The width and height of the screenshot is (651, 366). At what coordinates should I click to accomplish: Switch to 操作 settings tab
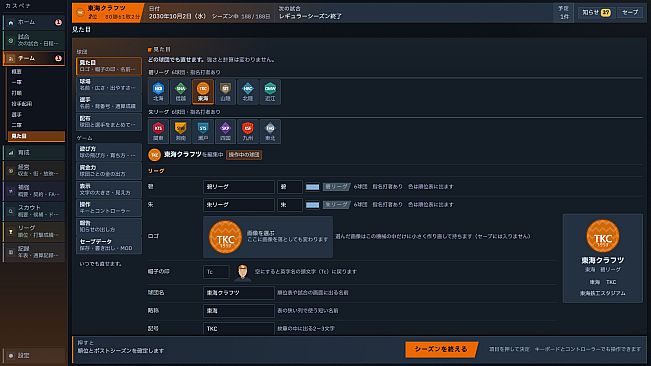coord(109,207)
